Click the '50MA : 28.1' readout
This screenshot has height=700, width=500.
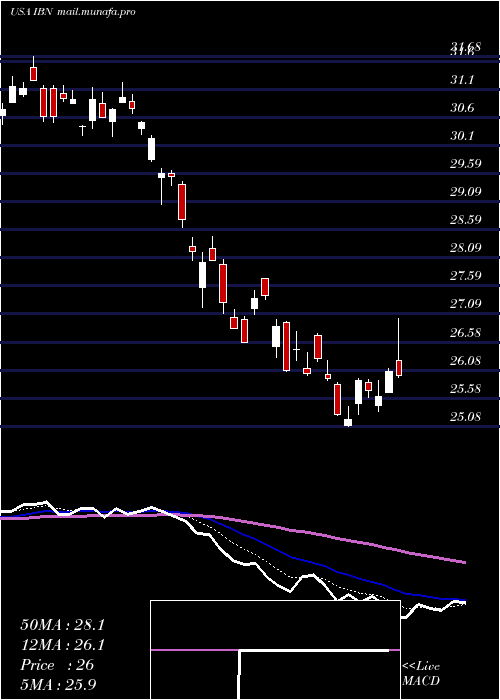pyautogui.click(x=62, y=625)
